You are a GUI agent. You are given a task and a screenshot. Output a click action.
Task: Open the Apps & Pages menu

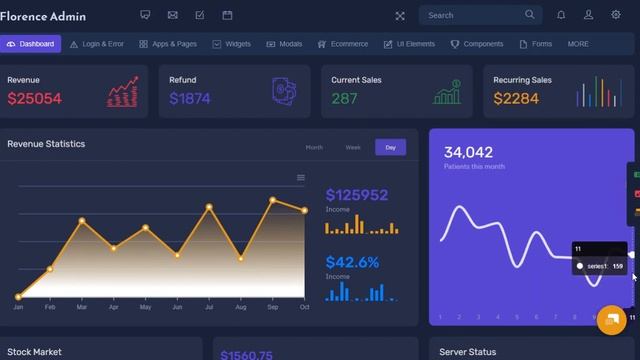point(168,44)
